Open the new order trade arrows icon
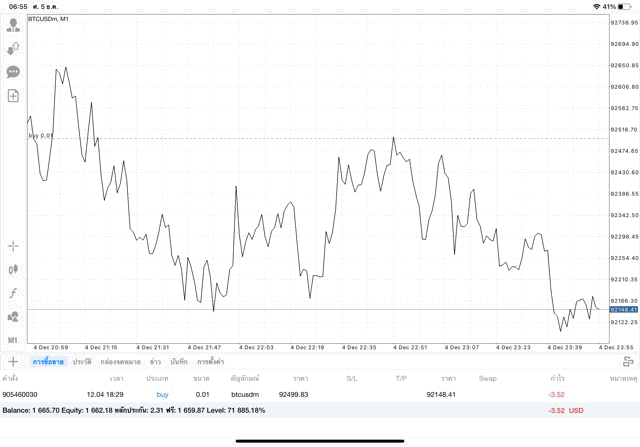640x447 pixels. 13,49
